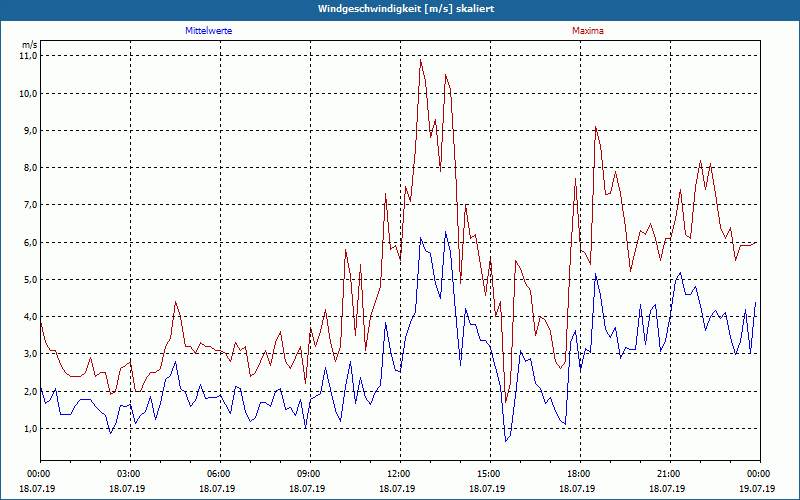Click the '18.07.19' date below 21:00
Viewport: 800px width, 500px height.
tap(667, 488)
